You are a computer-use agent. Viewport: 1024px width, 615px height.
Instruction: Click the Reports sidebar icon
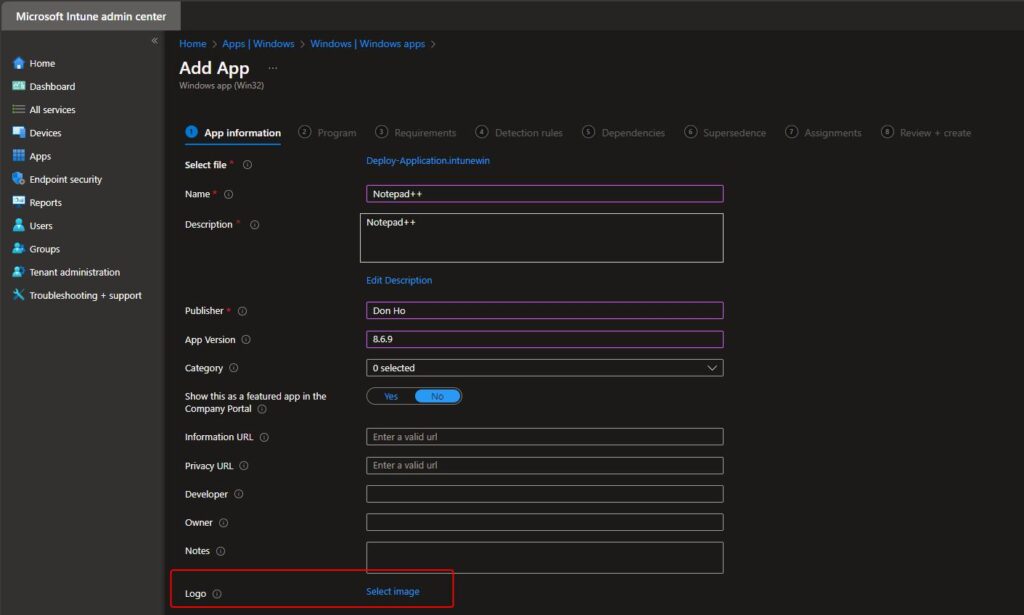coord(18,202)
